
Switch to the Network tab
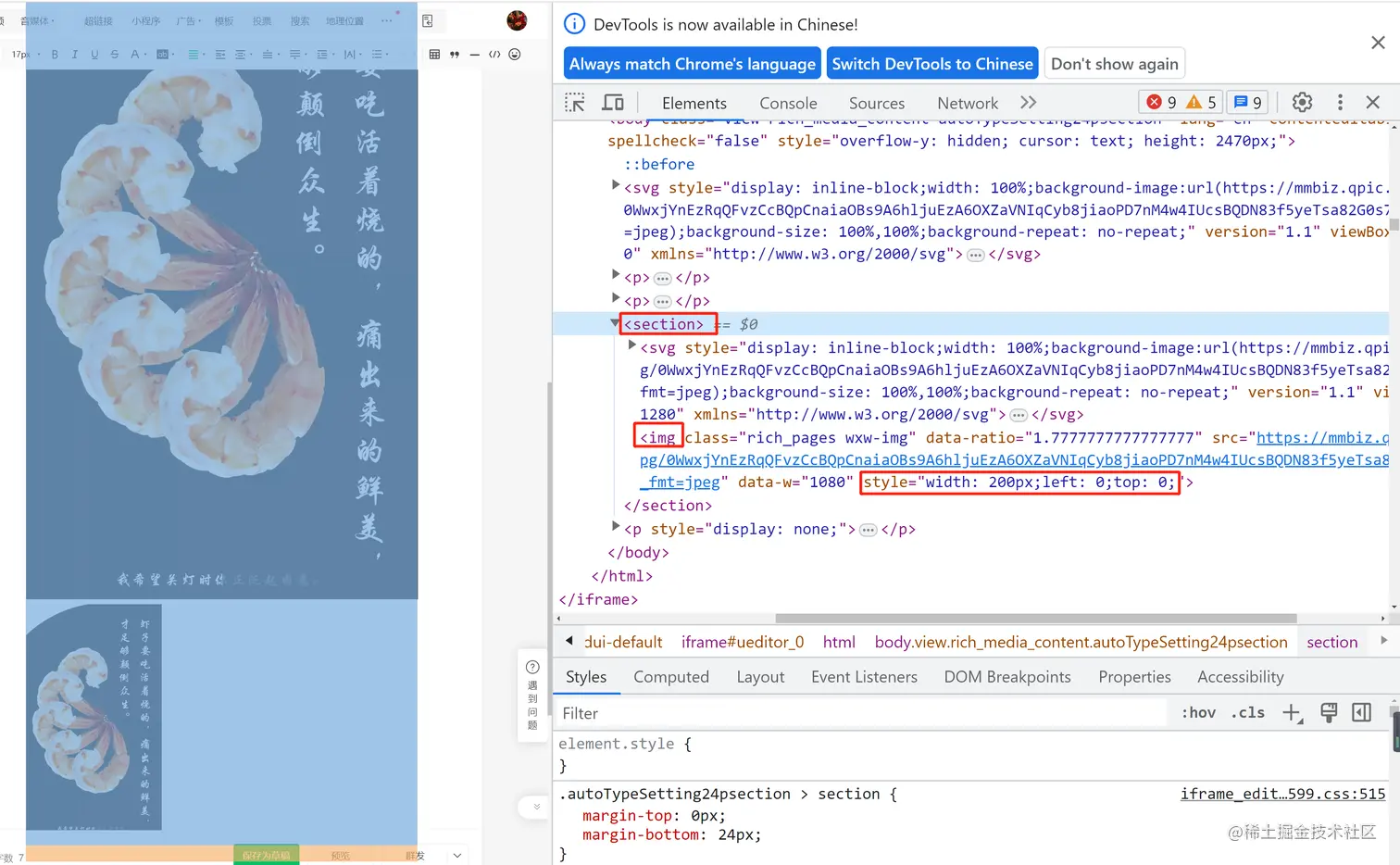[x=968, y=103]
